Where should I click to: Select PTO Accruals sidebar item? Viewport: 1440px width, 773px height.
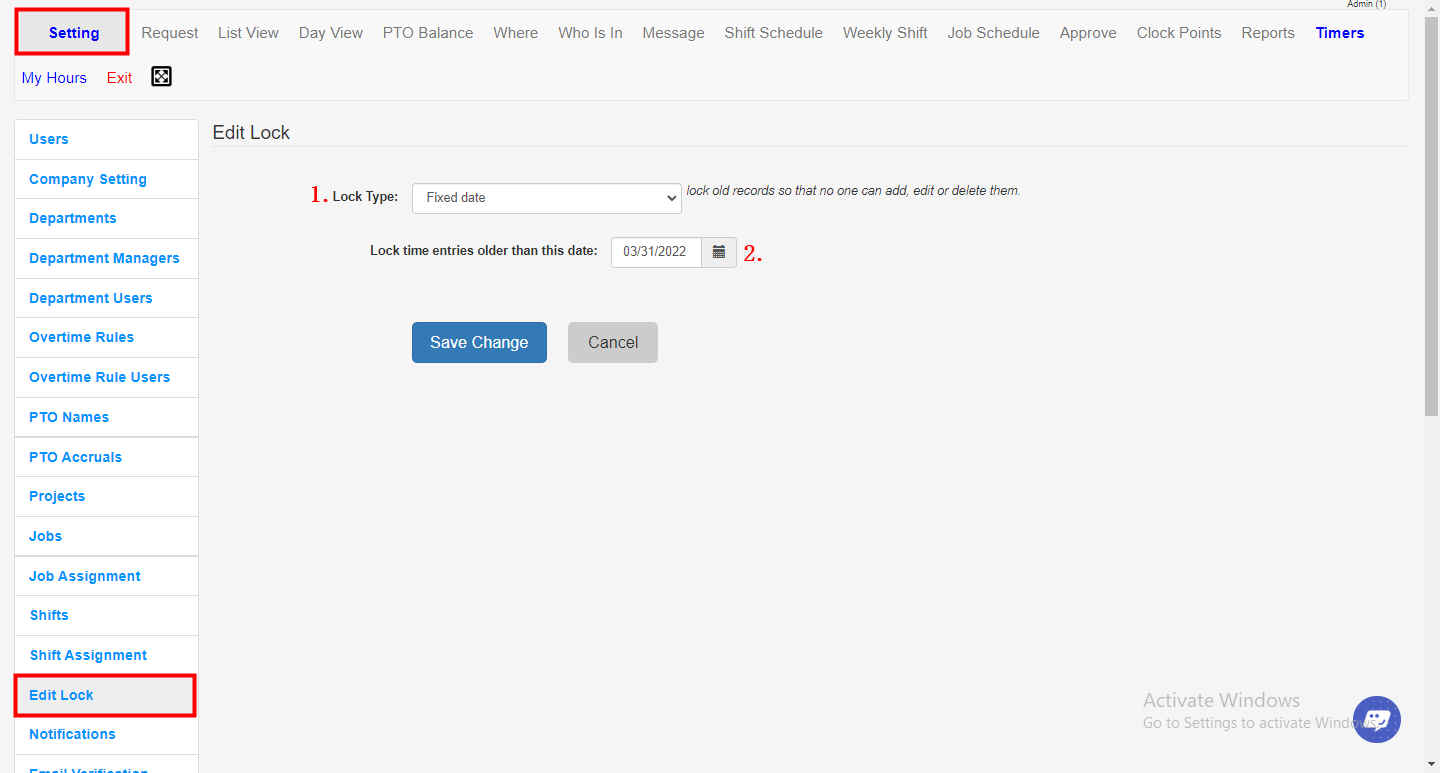[x=75, y=457]
